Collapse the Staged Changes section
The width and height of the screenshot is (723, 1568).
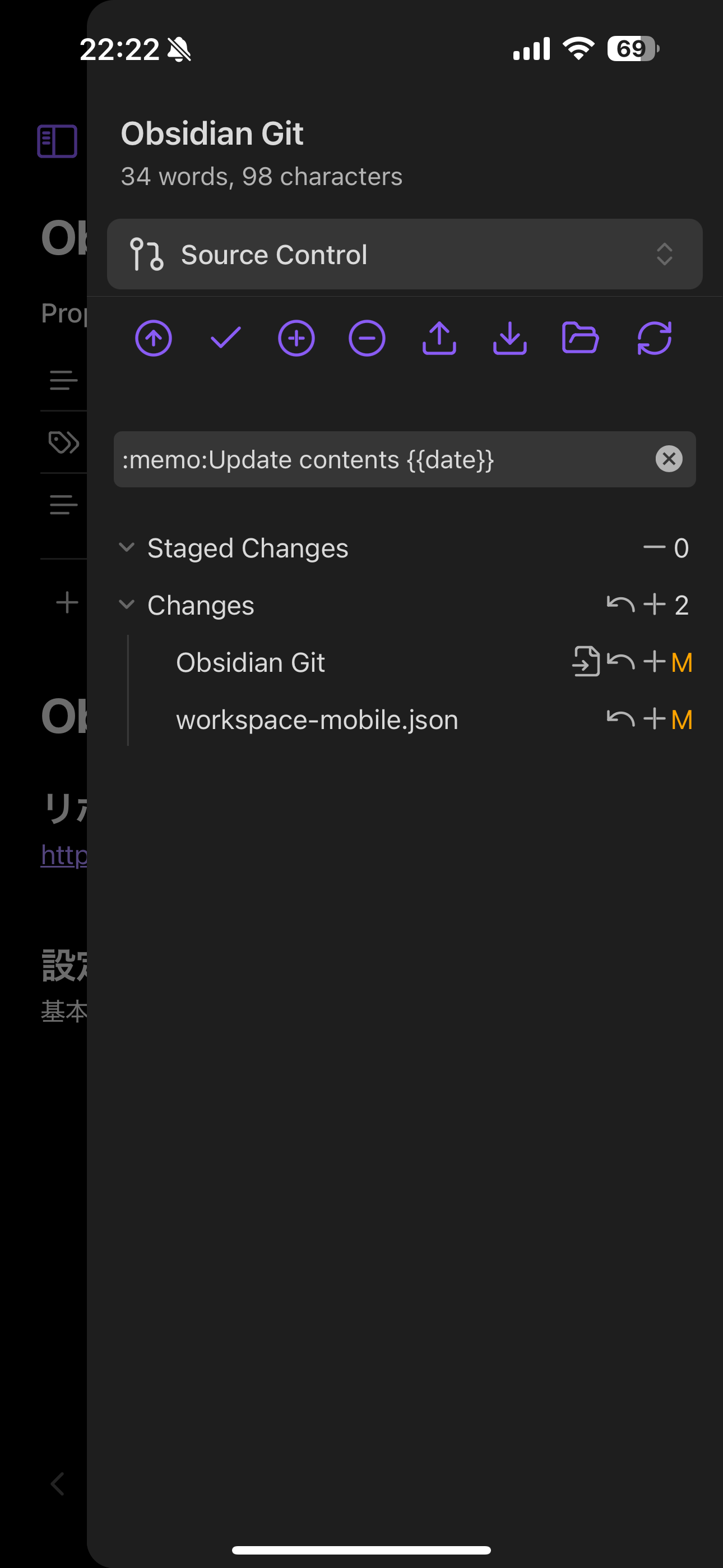point(127,548)
